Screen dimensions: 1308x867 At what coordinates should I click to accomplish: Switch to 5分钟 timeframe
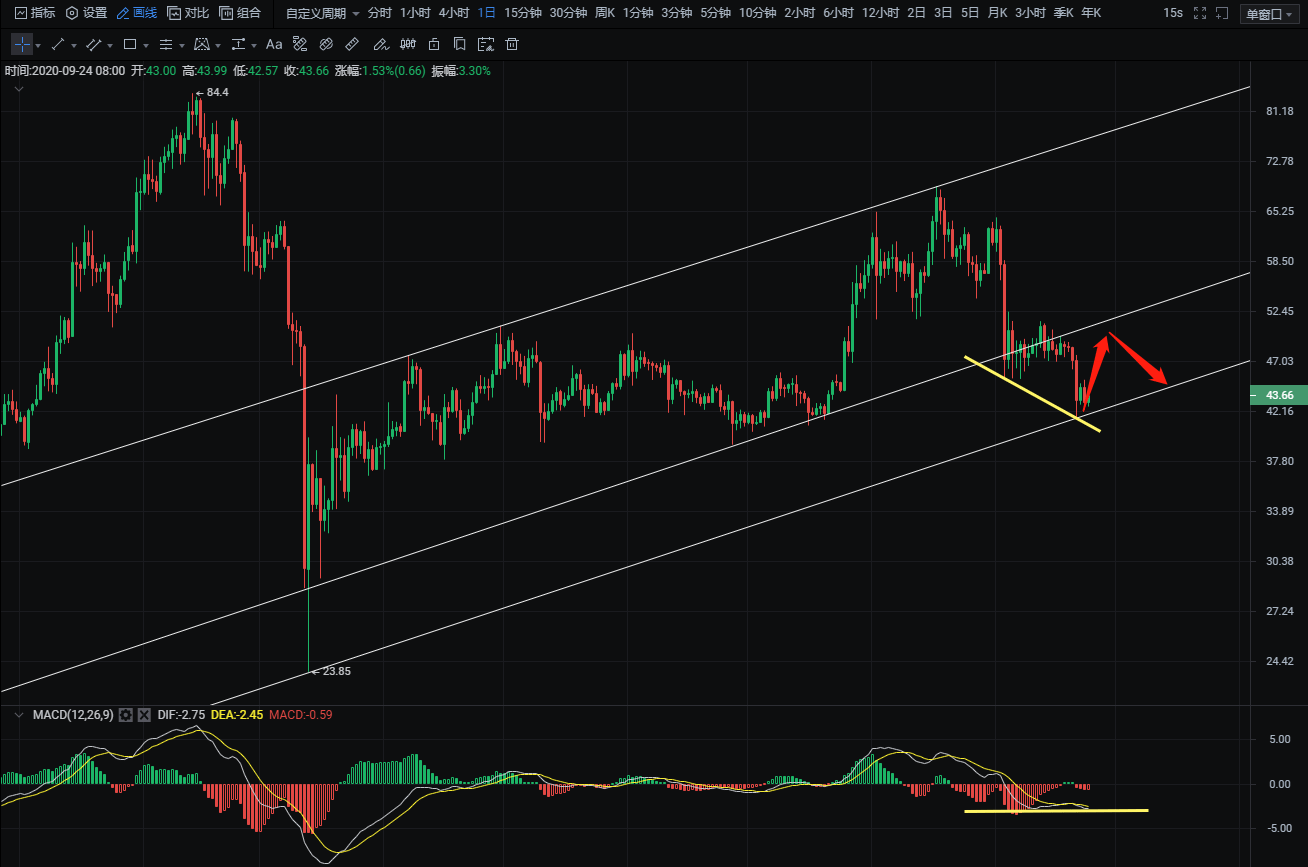pos(716,13)
